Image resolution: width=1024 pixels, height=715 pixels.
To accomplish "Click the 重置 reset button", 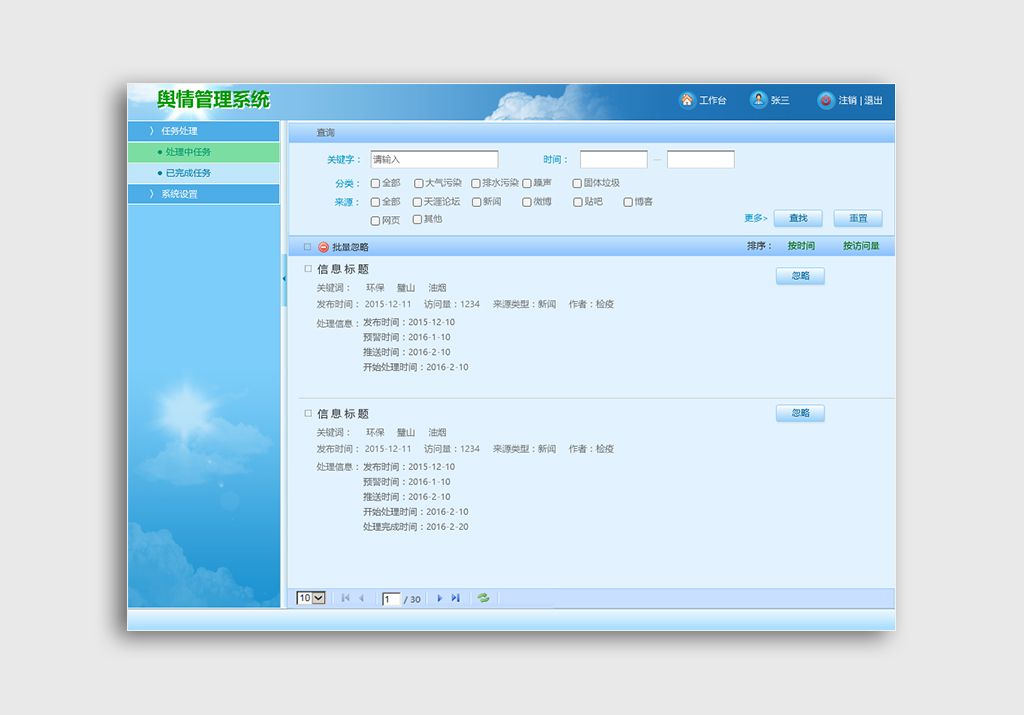I will (x=858, y=218).
